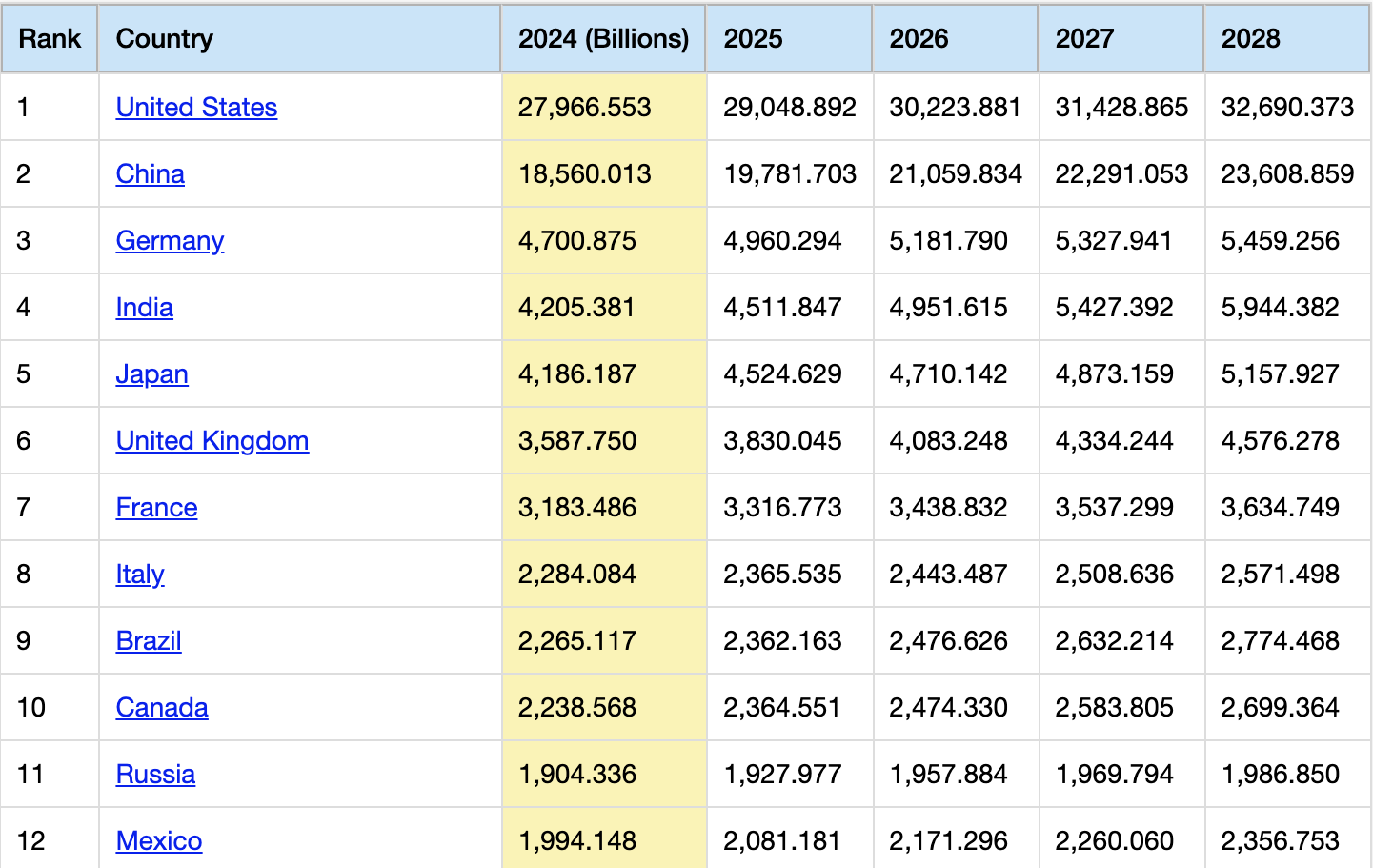The width and height of the screenshot is (1373, 868).
Task: Open the China country link
Action: click(x=151, y=174)
